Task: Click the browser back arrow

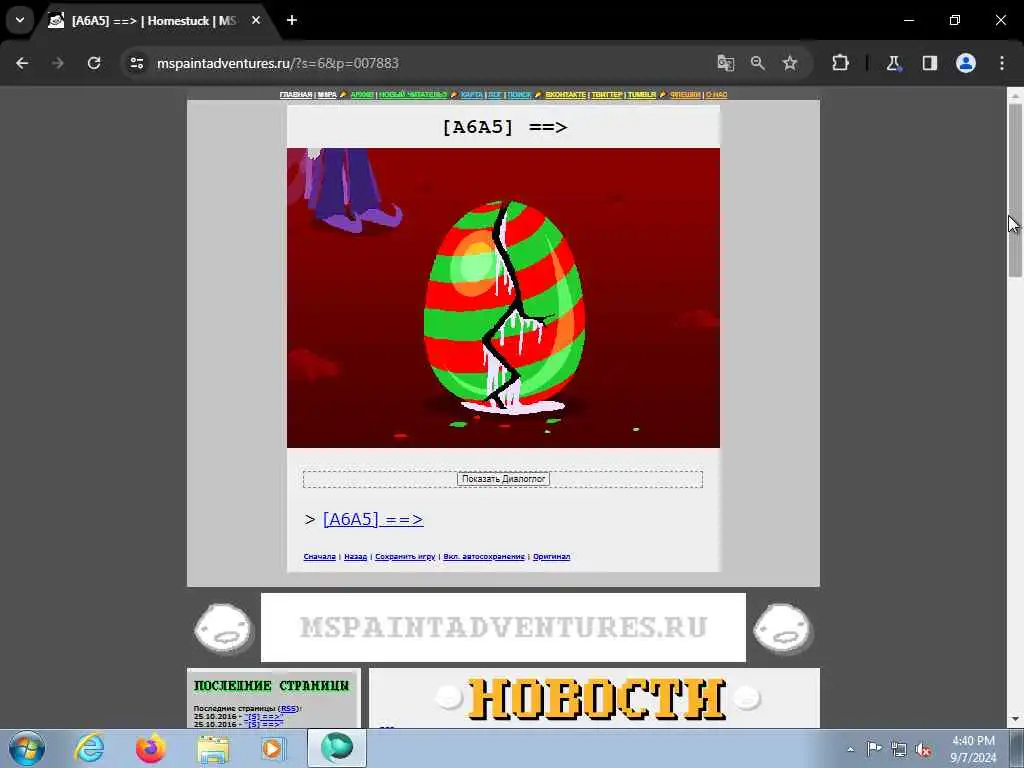Action: click(22, 63)
